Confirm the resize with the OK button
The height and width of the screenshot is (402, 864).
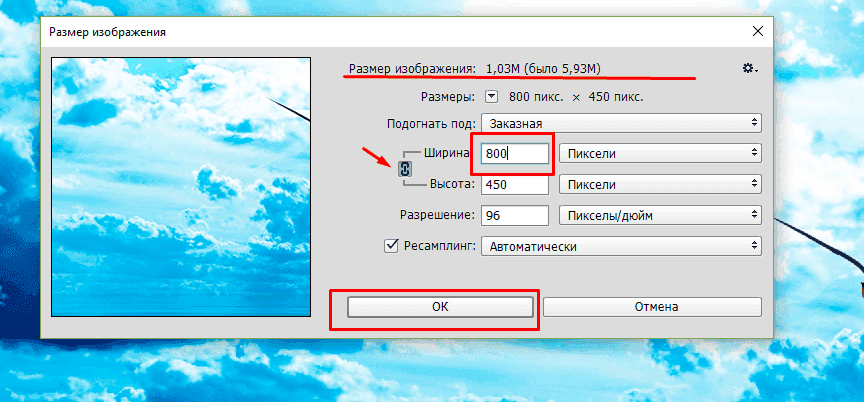(x=440, y=307)
